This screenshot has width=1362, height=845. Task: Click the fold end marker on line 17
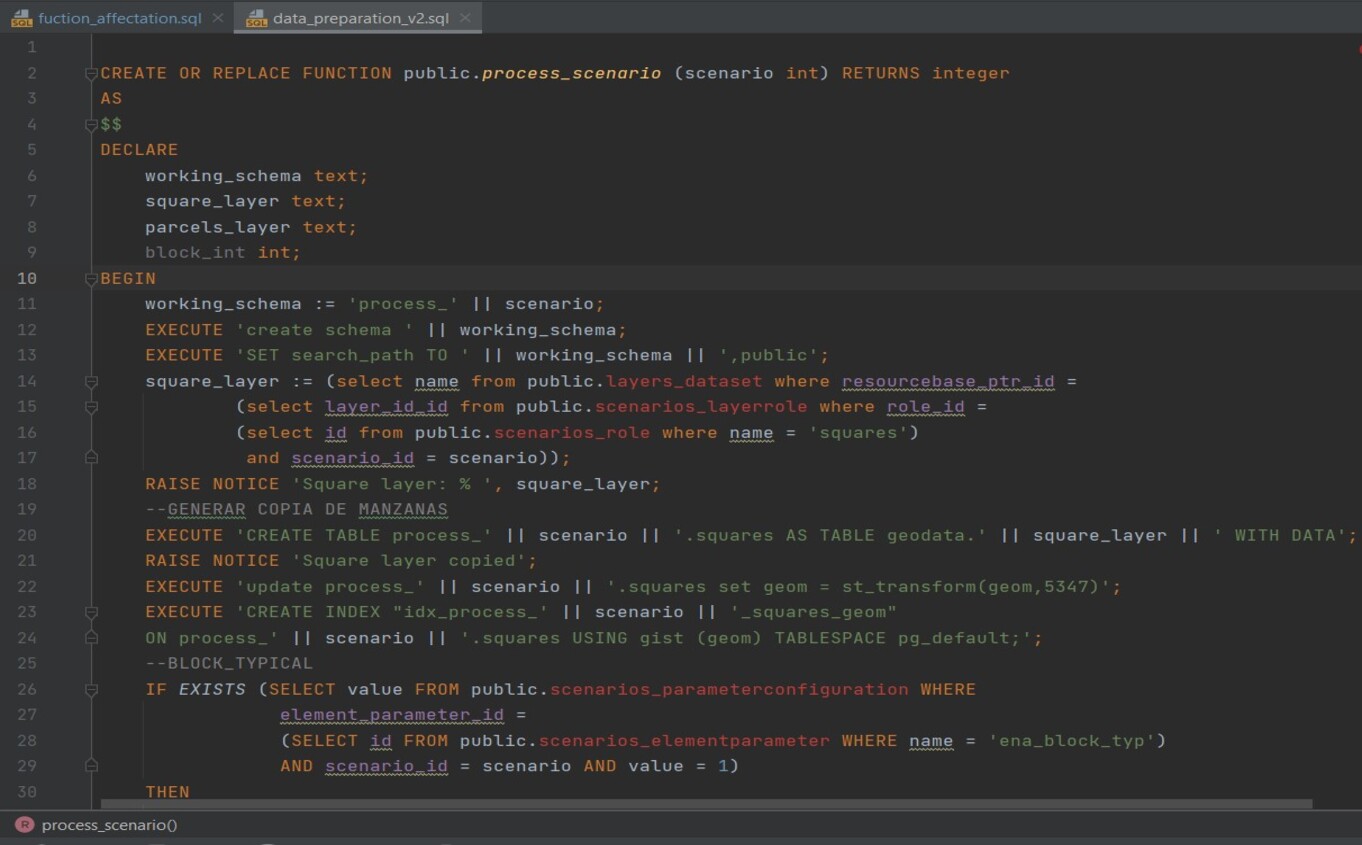tap(91, 458)
